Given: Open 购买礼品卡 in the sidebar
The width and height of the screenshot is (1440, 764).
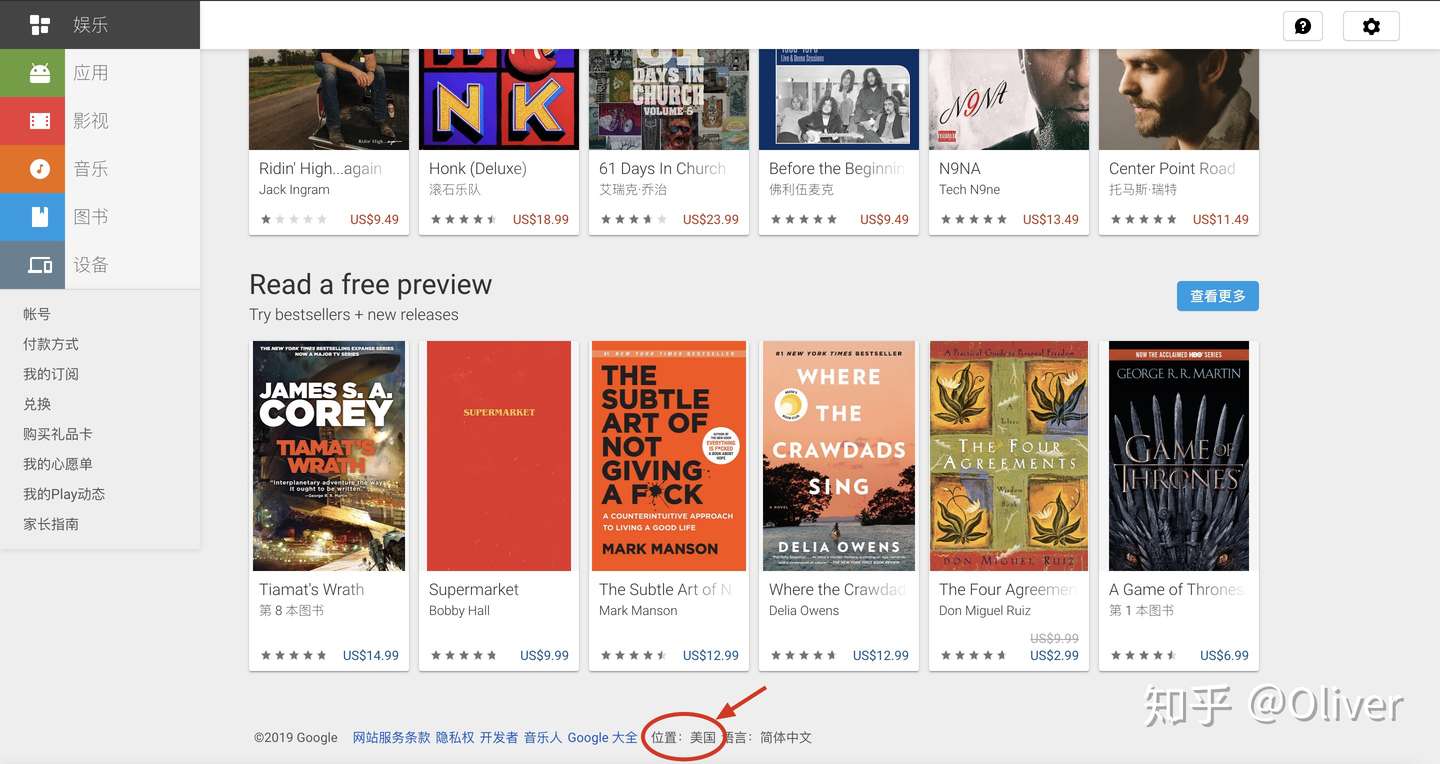Looking at the screenshot, I should [58, 434].
